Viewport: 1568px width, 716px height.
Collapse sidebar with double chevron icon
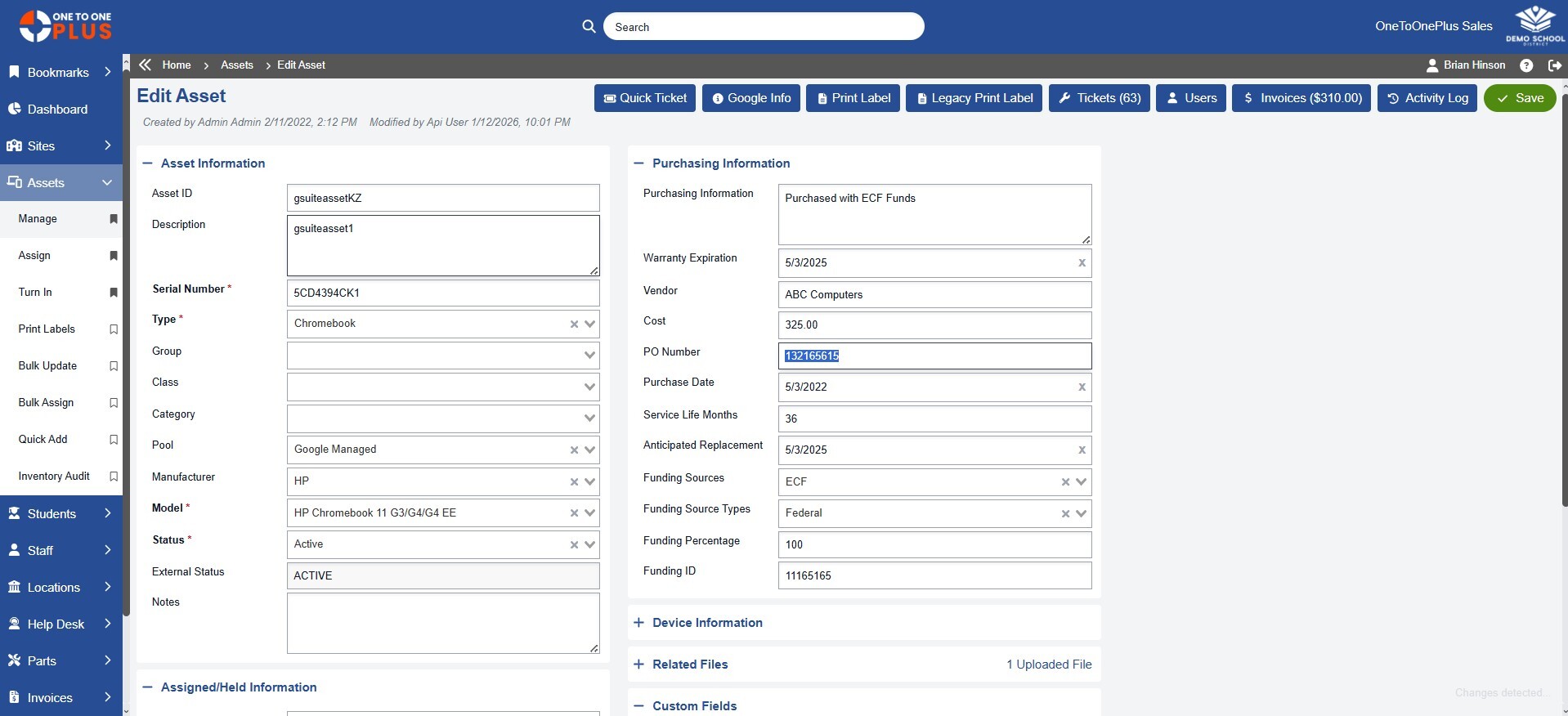tap(146, 65)
